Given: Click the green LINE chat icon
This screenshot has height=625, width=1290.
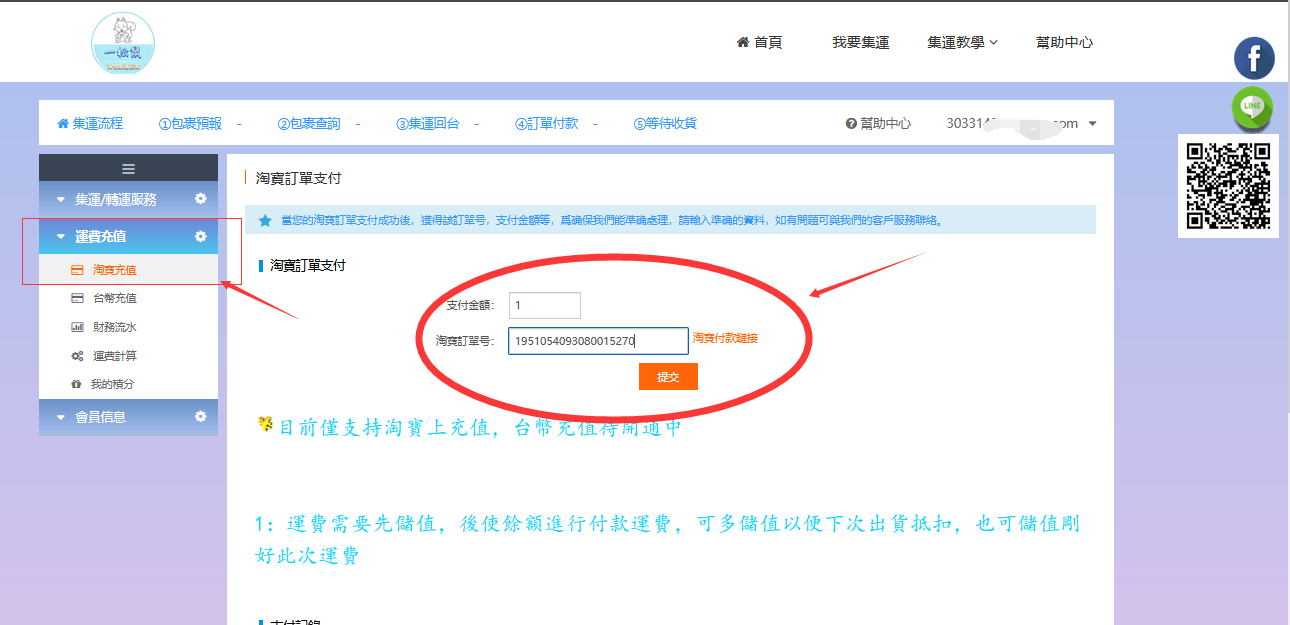Looking at the screenshot, I should [x=1252, y=107].
